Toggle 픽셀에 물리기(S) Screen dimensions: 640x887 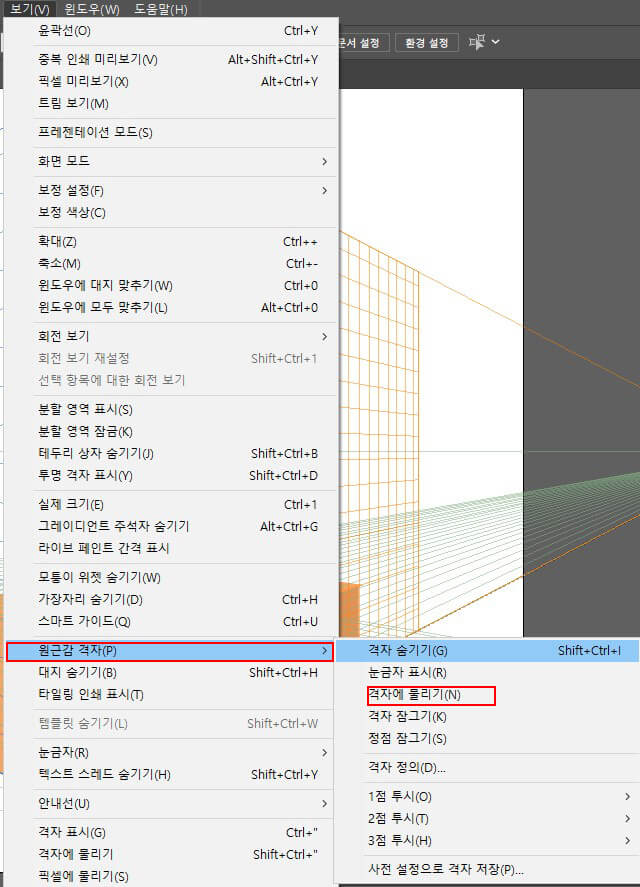tap(170, 877)
